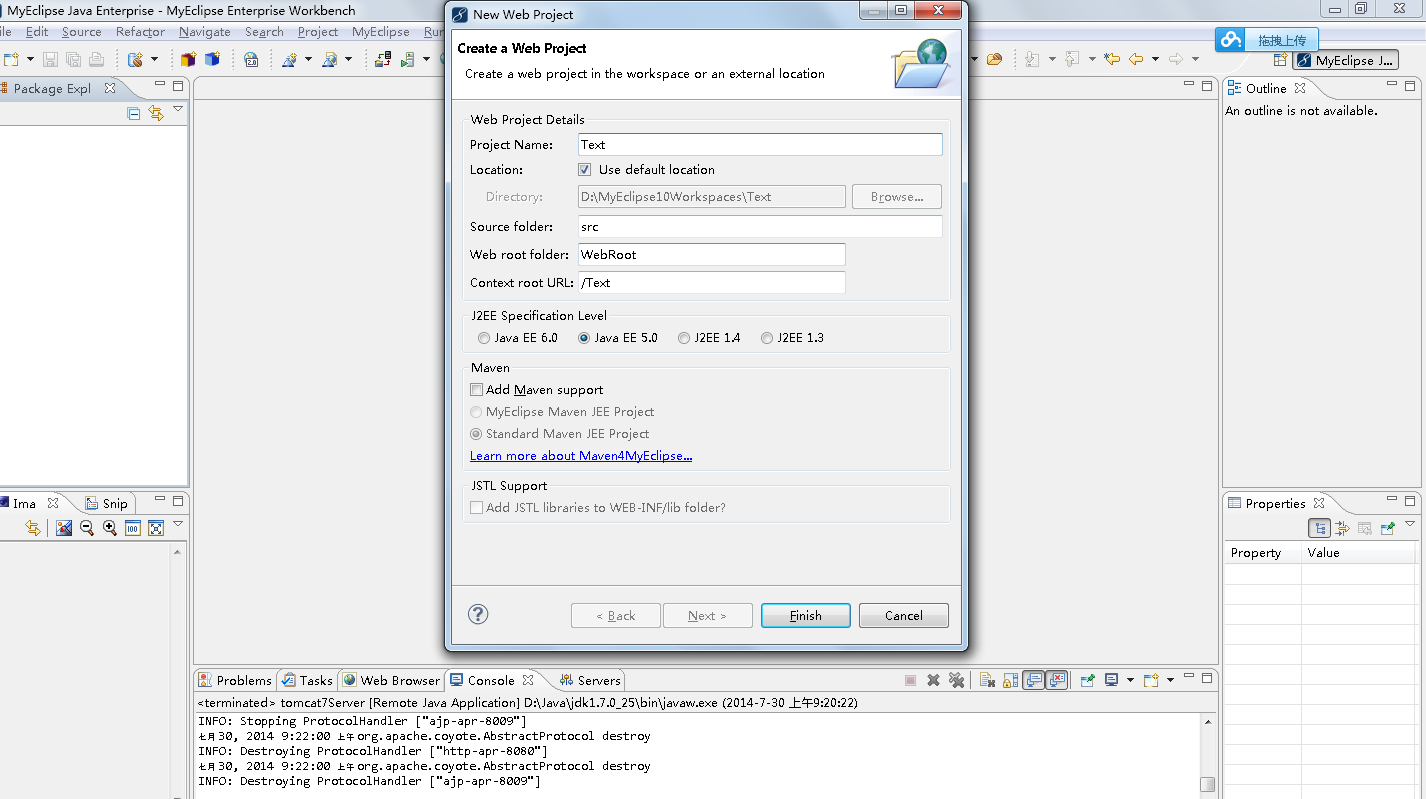Click the Finish button
Screen dimensions: 1426x799
[806, 615]
